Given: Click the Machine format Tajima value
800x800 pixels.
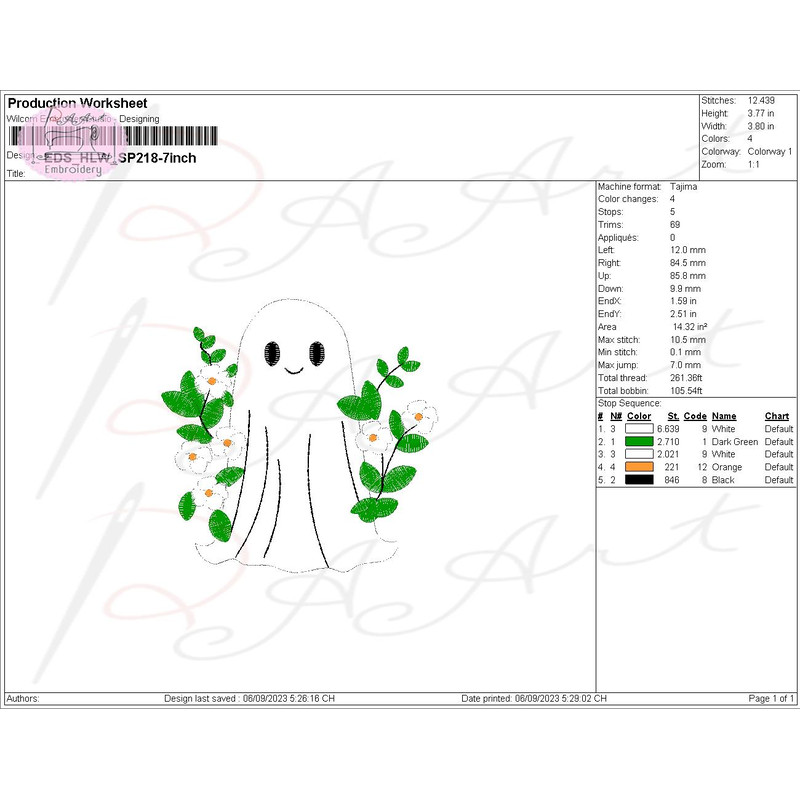Looking at the screenshot, I should pyautogui.click(x=684, y=187).
